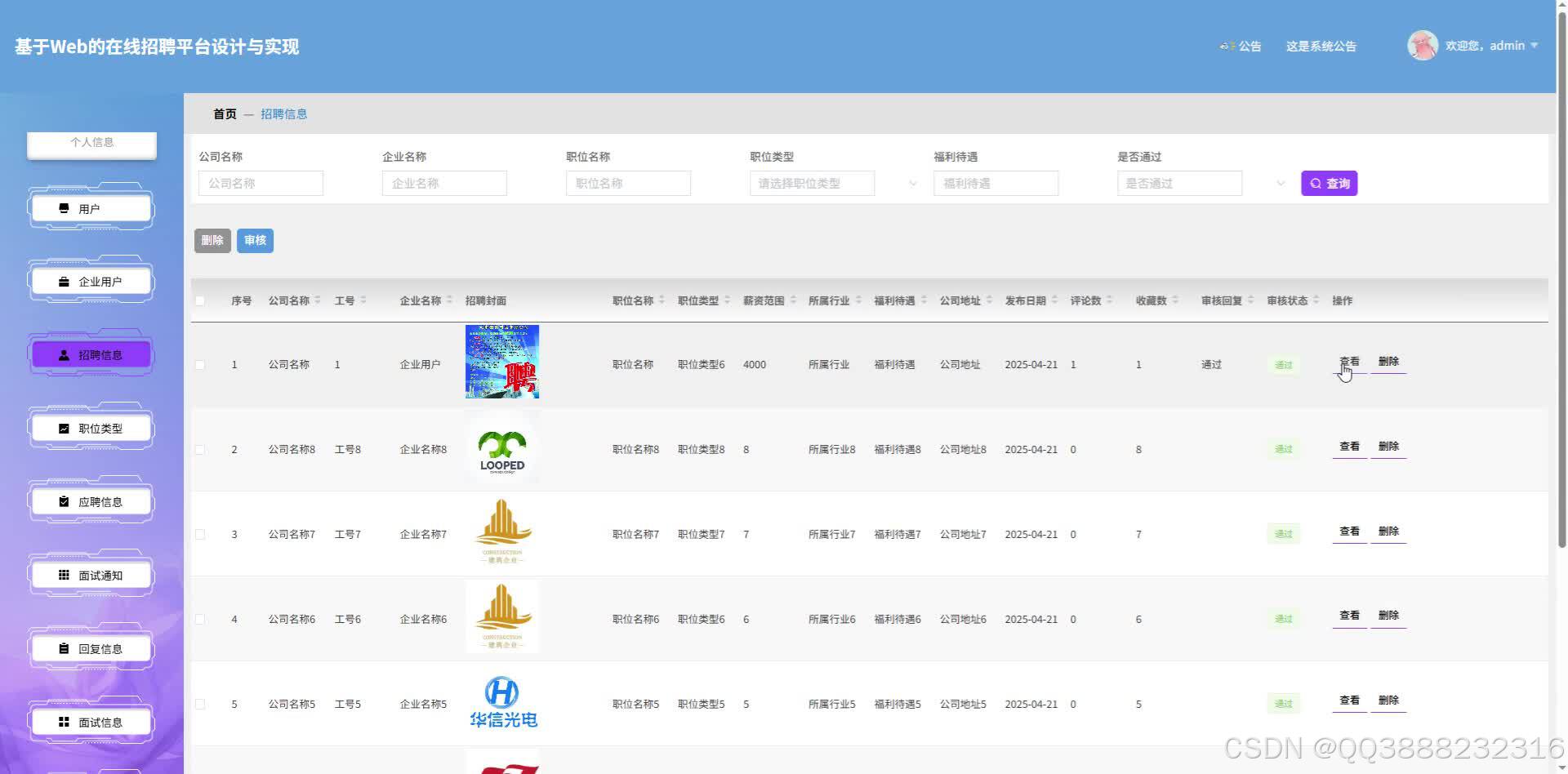Check the row 5 公司名称5 checkbox
Screen dimensions: 1568x774
200,705
